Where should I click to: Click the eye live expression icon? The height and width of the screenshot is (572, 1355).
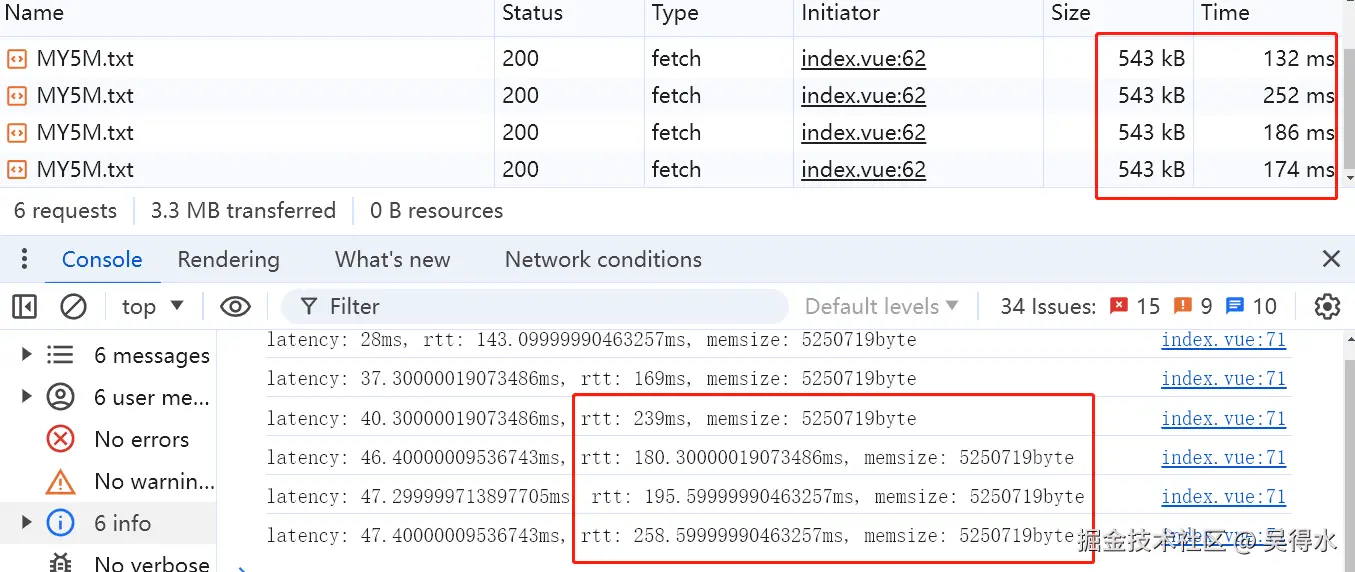235,306
